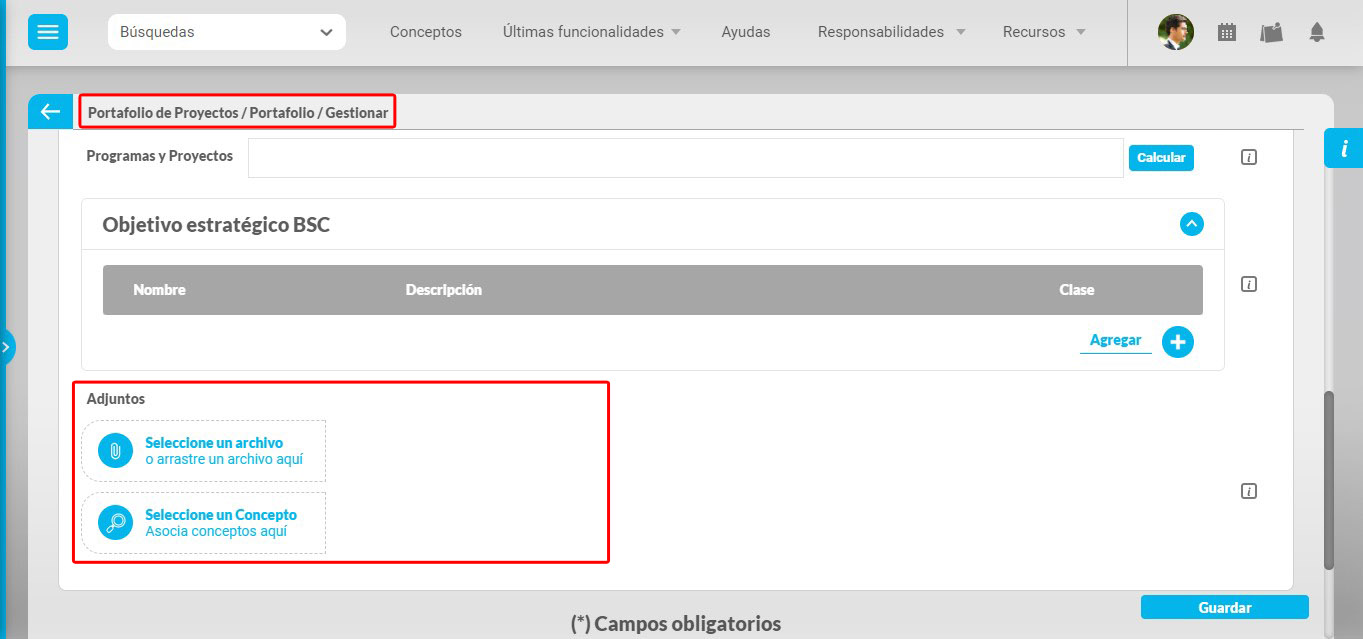Click the back arrow button
Viewport: 1363px width, 639px height.
[50, 112]
